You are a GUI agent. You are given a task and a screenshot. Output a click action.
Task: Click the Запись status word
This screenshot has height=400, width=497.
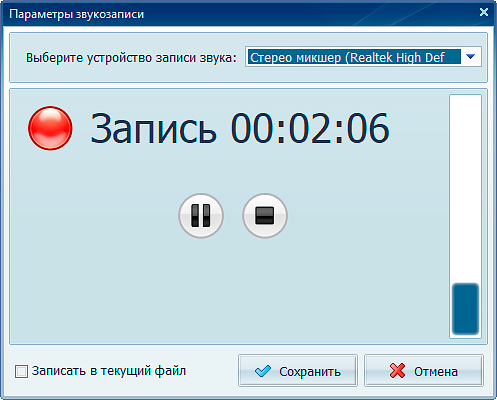(x=154, y=128)
